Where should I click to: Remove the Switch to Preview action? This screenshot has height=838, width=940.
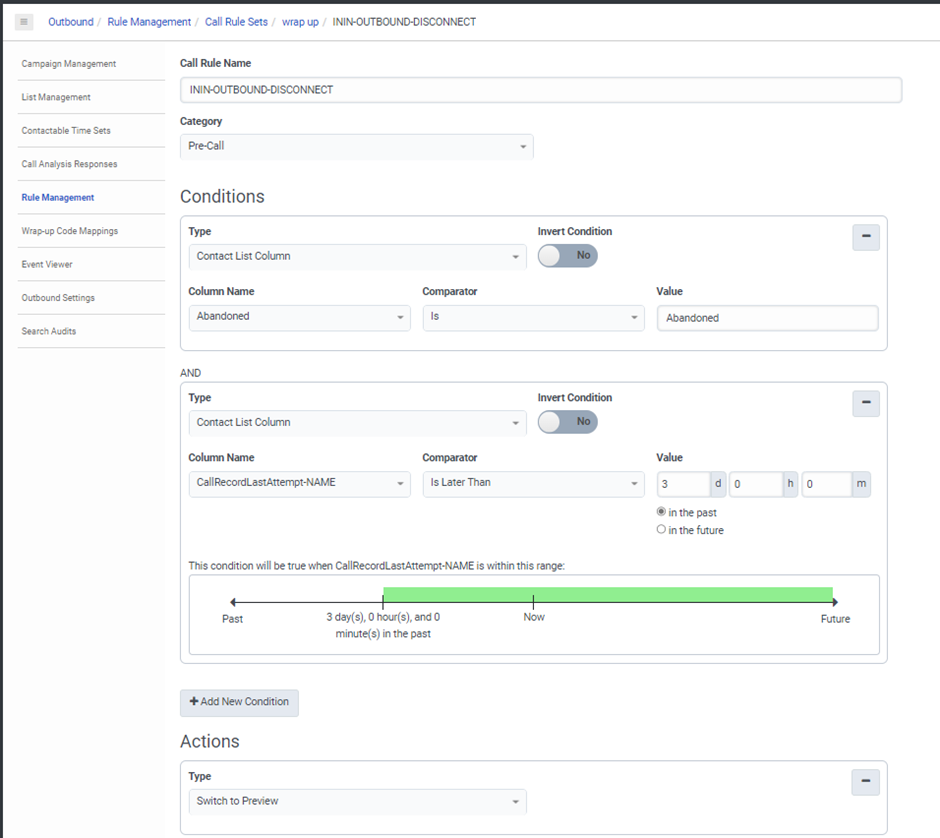[865, 782]
